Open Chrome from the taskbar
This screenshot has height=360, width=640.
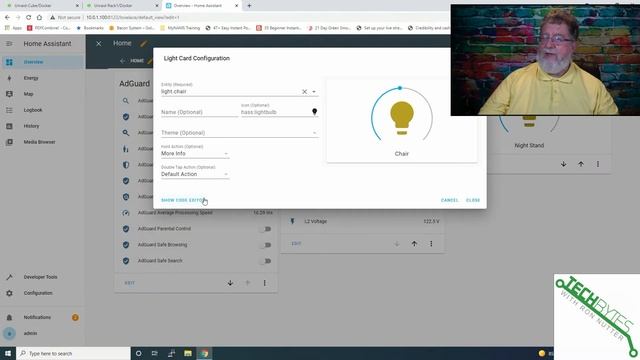[x=204, y=353]
